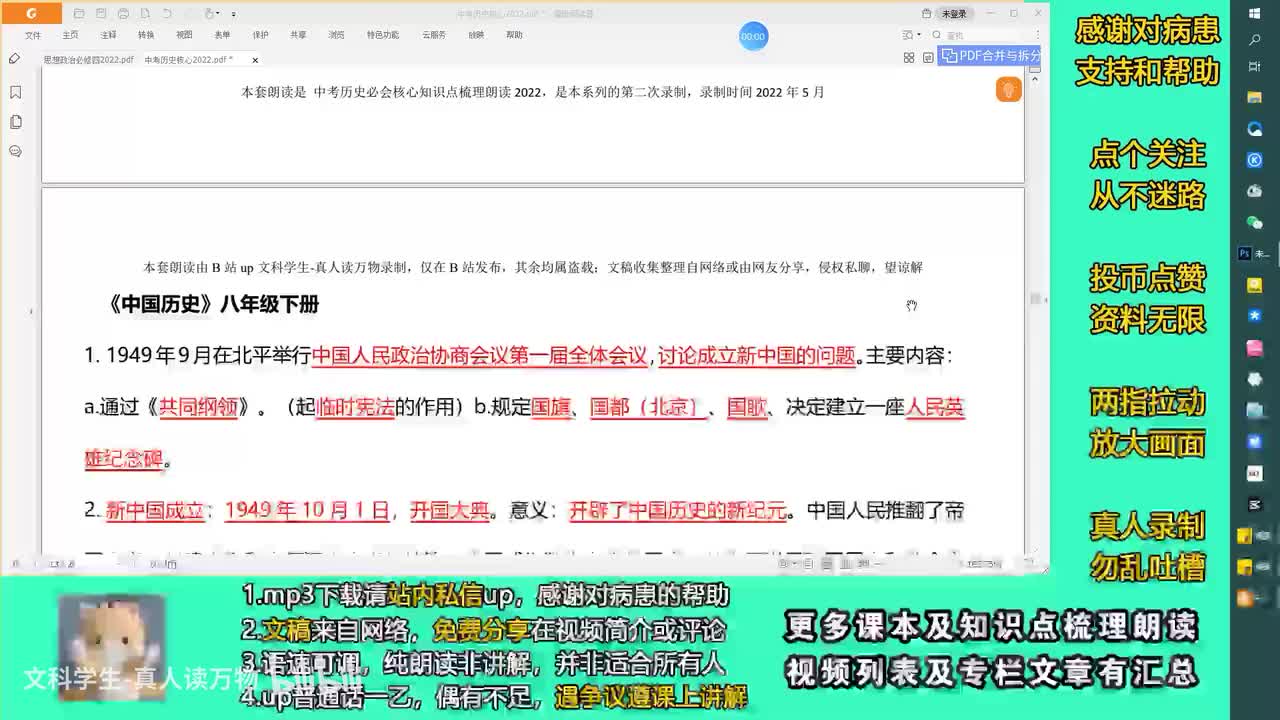
Task: Open the Windows Start button
Action: click(1255, 14)
